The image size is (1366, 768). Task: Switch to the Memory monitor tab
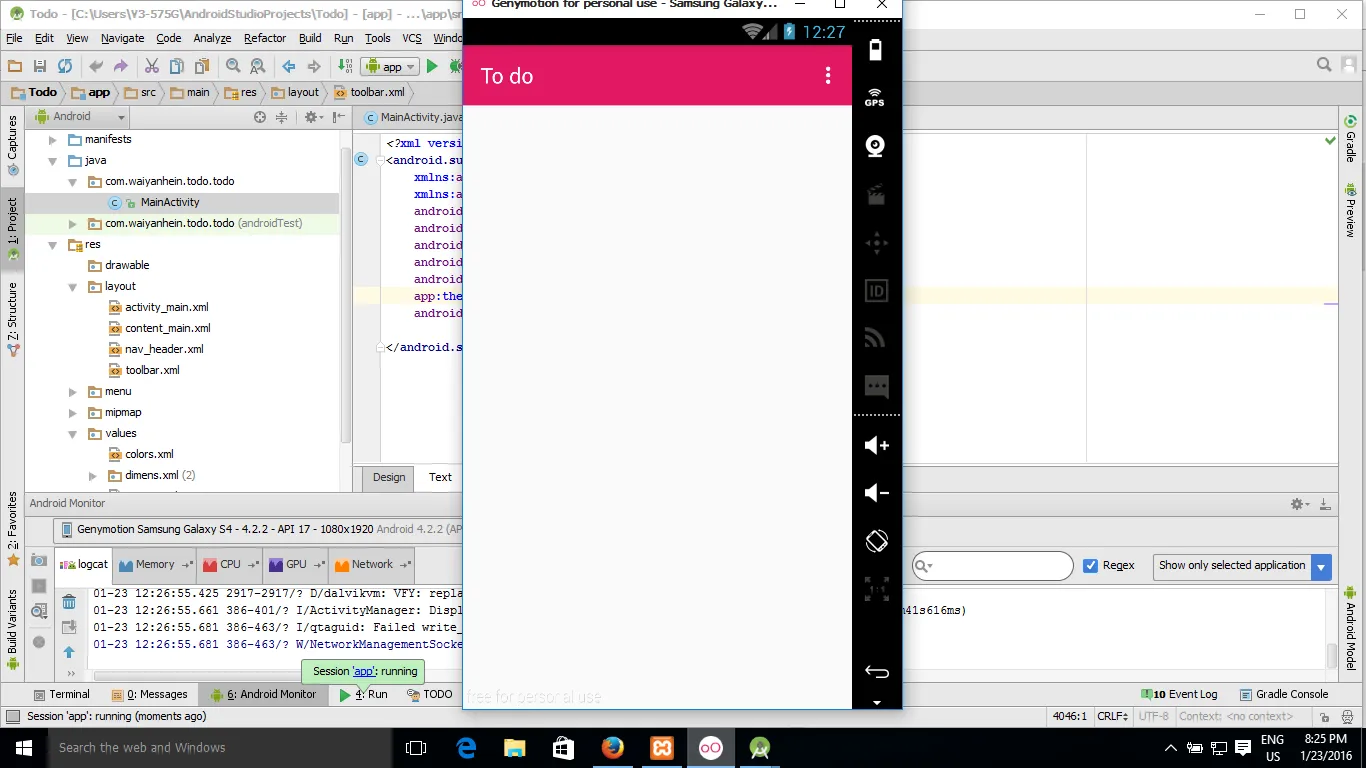(155, 565)
